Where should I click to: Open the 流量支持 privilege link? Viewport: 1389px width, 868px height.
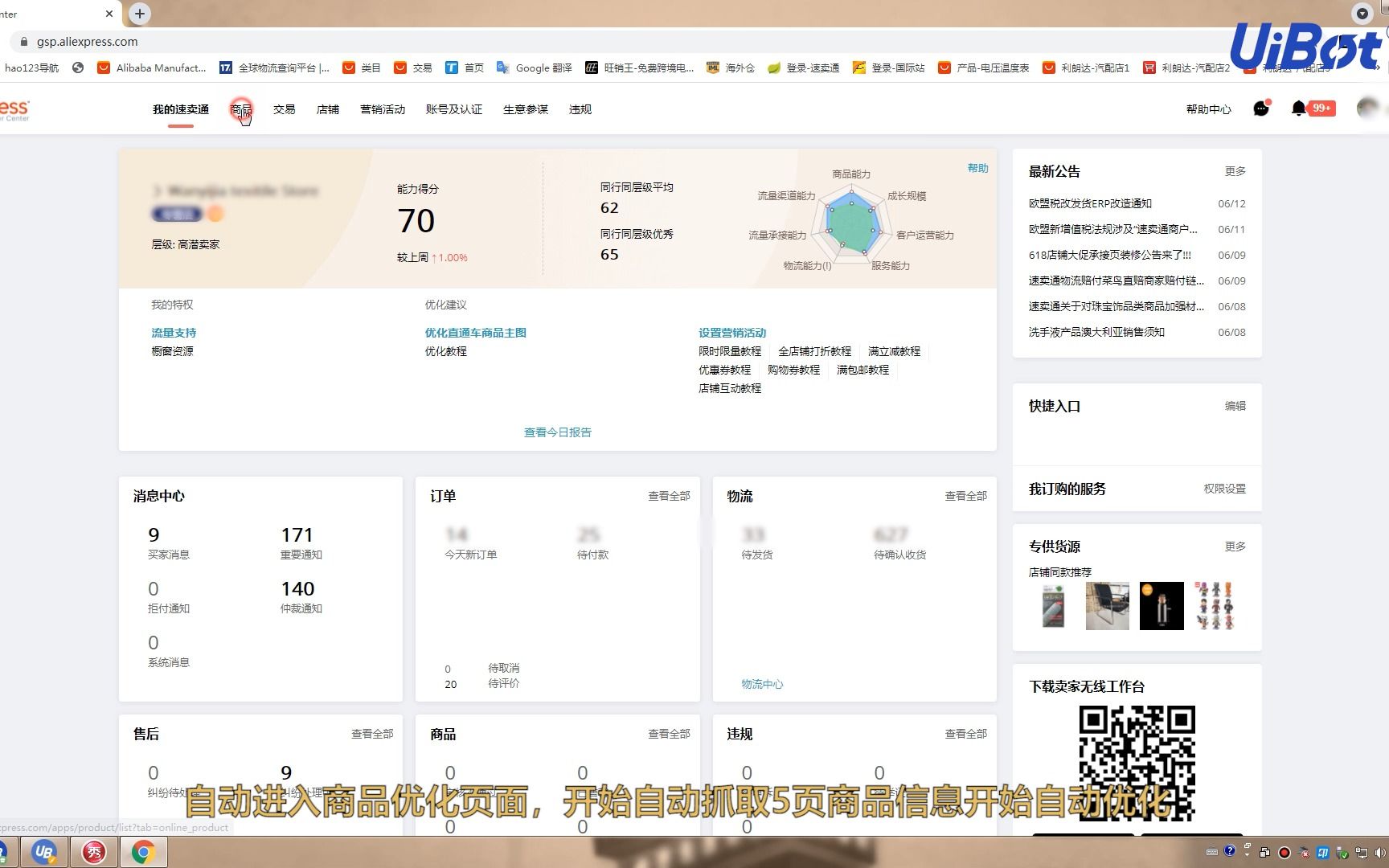click(x=174, y=333)
